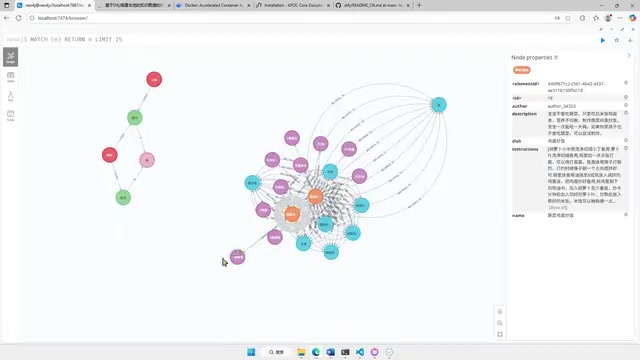Open a new browser tab
Viewport: 640px width, 360px height.
[419, 5]
